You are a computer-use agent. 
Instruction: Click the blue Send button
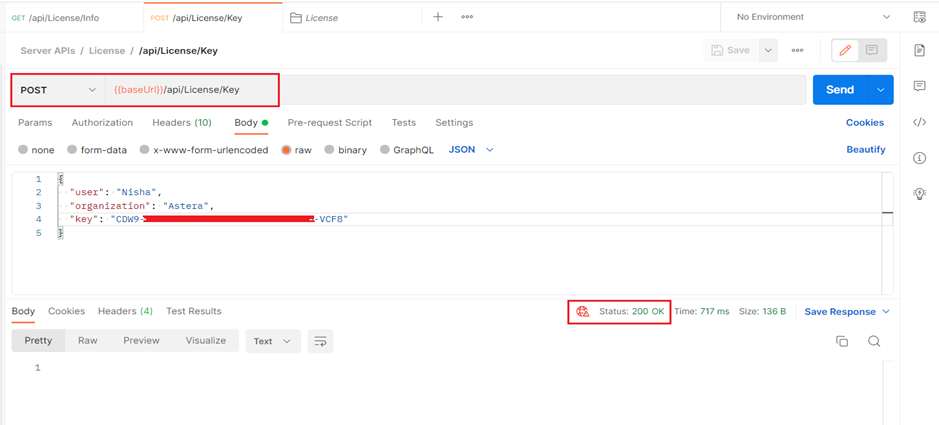pyautogui.click(x=840, y=90)
